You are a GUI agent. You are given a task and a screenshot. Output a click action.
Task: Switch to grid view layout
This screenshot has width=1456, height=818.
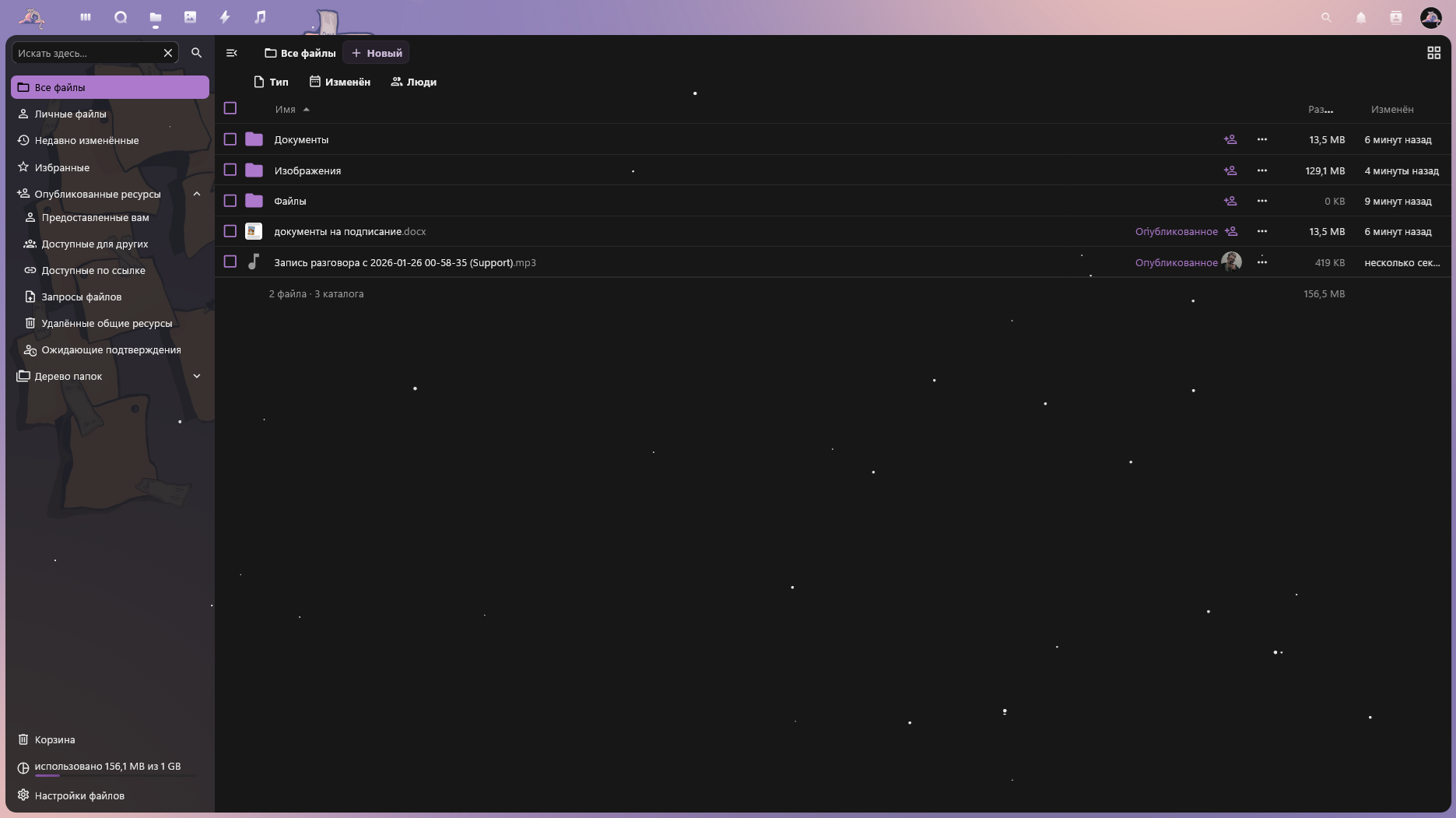[1434, 52]
